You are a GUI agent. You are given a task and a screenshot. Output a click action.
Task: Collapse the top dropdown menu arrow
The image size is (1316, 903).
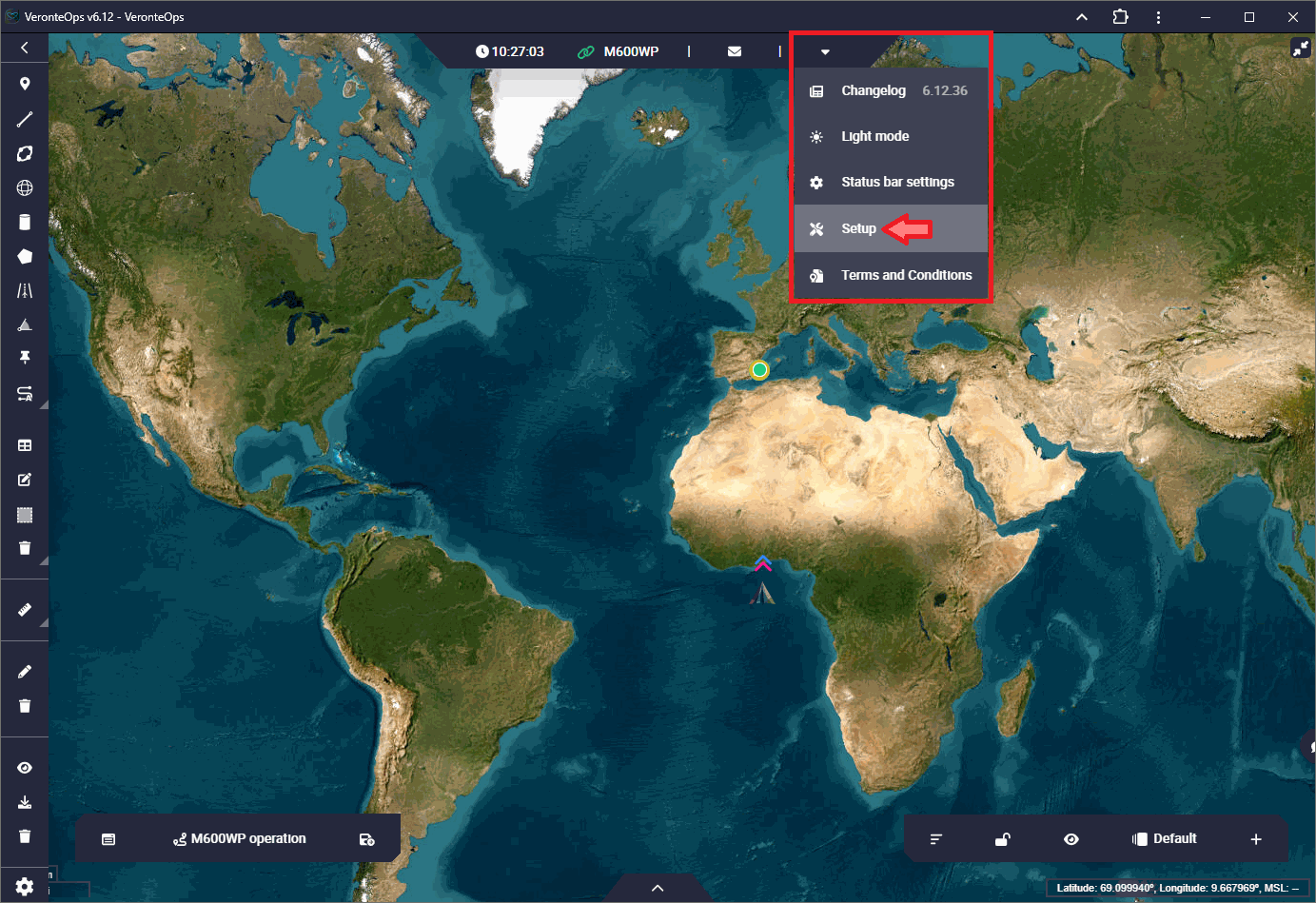click(x=825, y=51)
